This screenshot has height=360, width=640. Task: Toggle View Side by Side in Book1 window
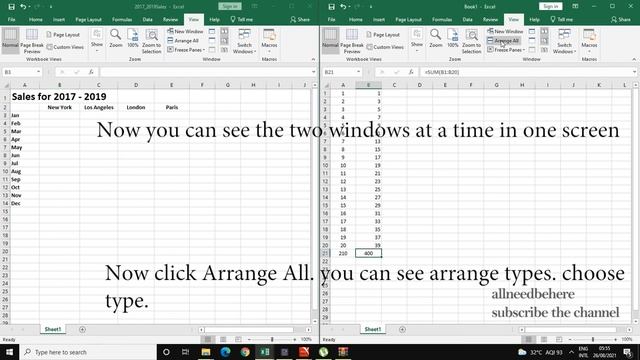coord(544,31)
